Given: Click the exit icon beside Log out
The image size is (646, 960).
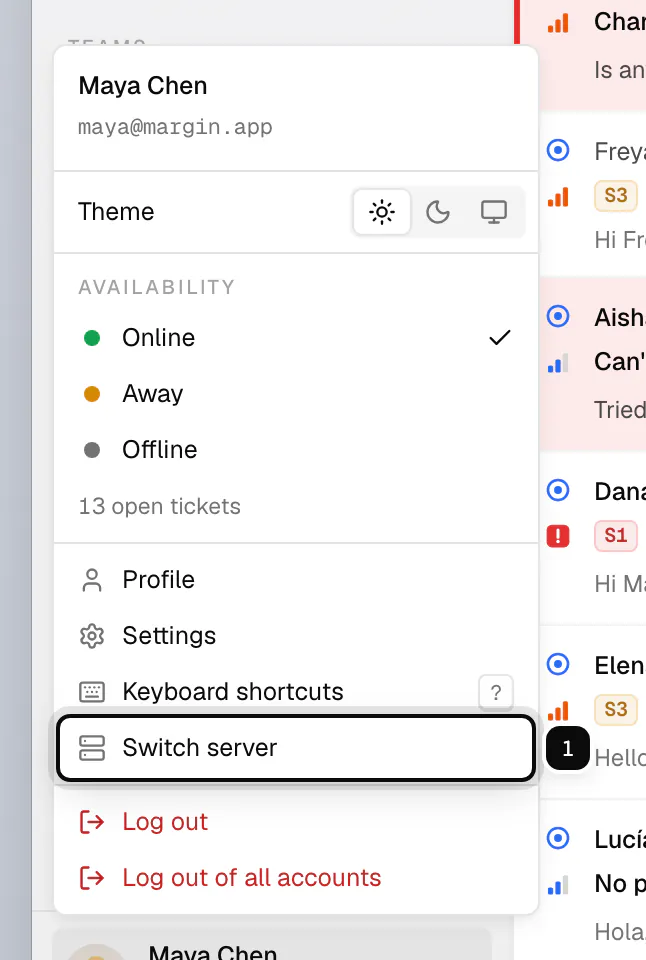Looking at the screenshot, I should click(x=92, y=822).
